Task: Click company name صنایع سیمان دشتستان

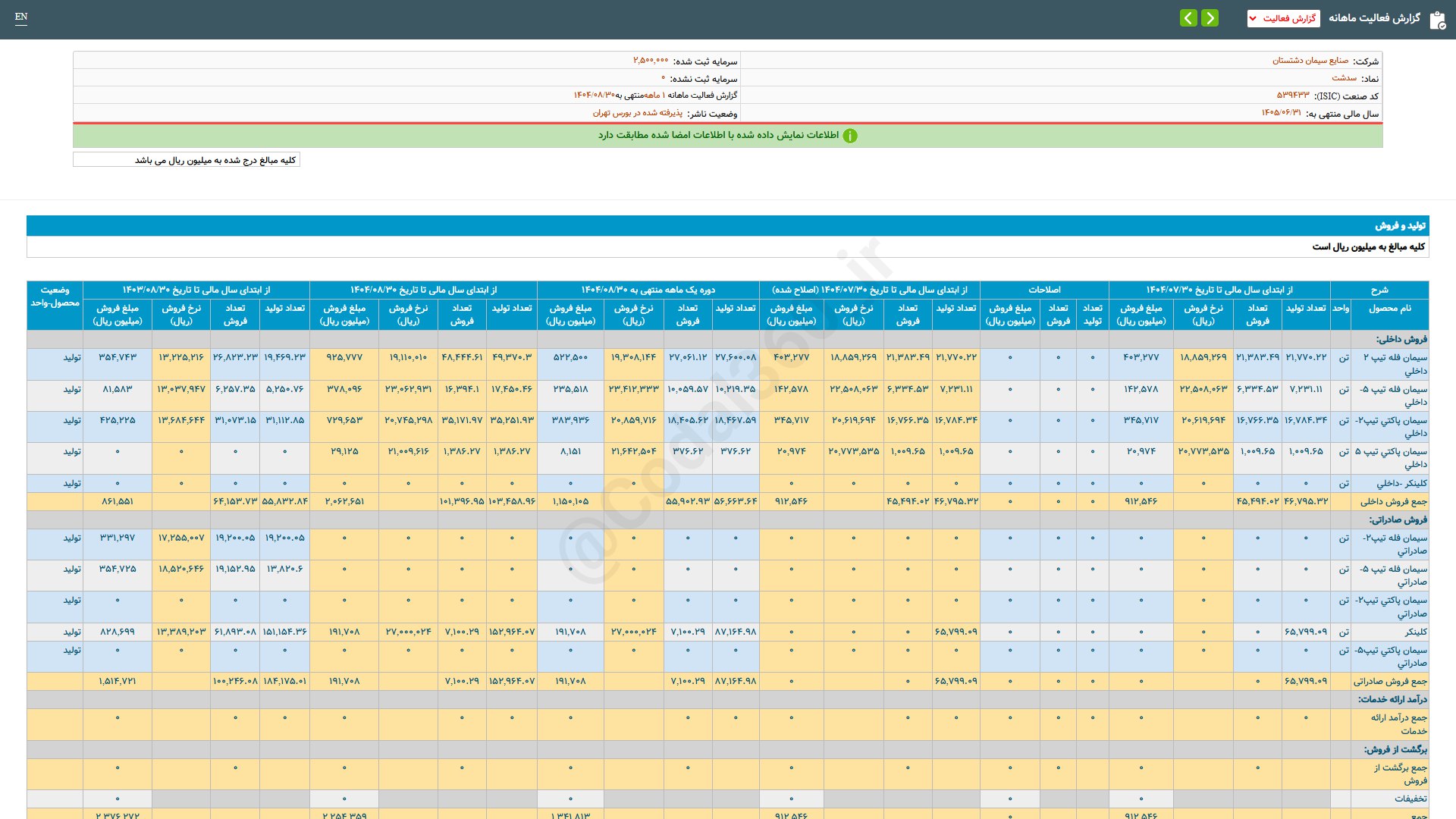Action: 1310,61
